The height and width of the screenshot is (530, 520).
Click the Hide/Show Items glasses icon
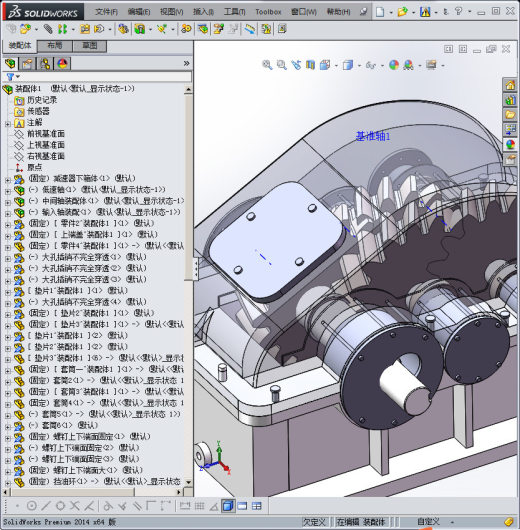click(371, 65)
